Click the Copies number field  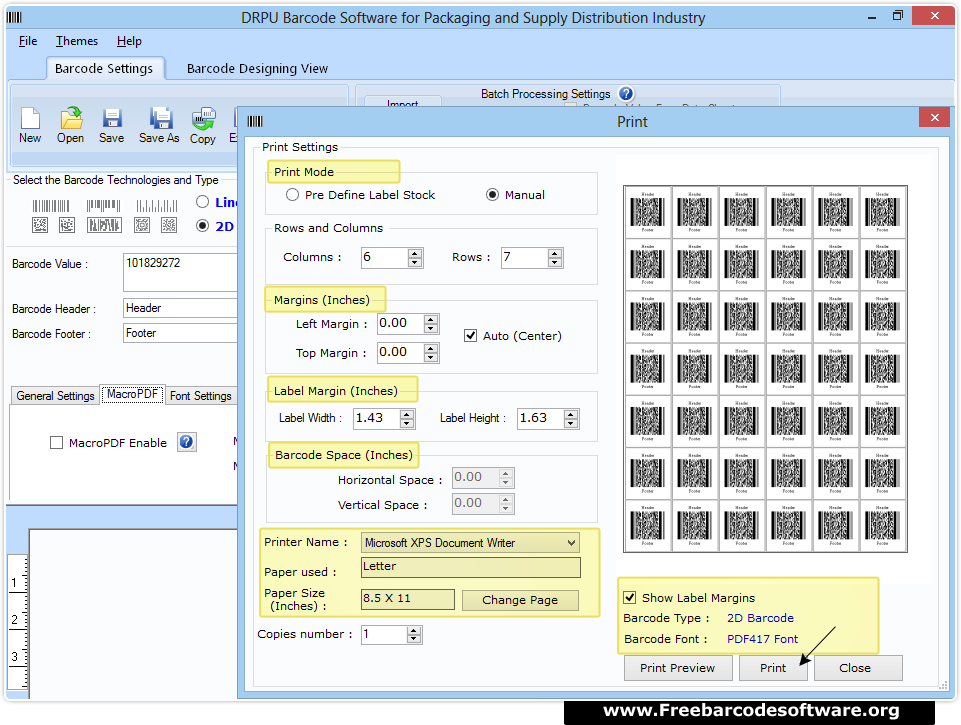[x=384, y=635]
